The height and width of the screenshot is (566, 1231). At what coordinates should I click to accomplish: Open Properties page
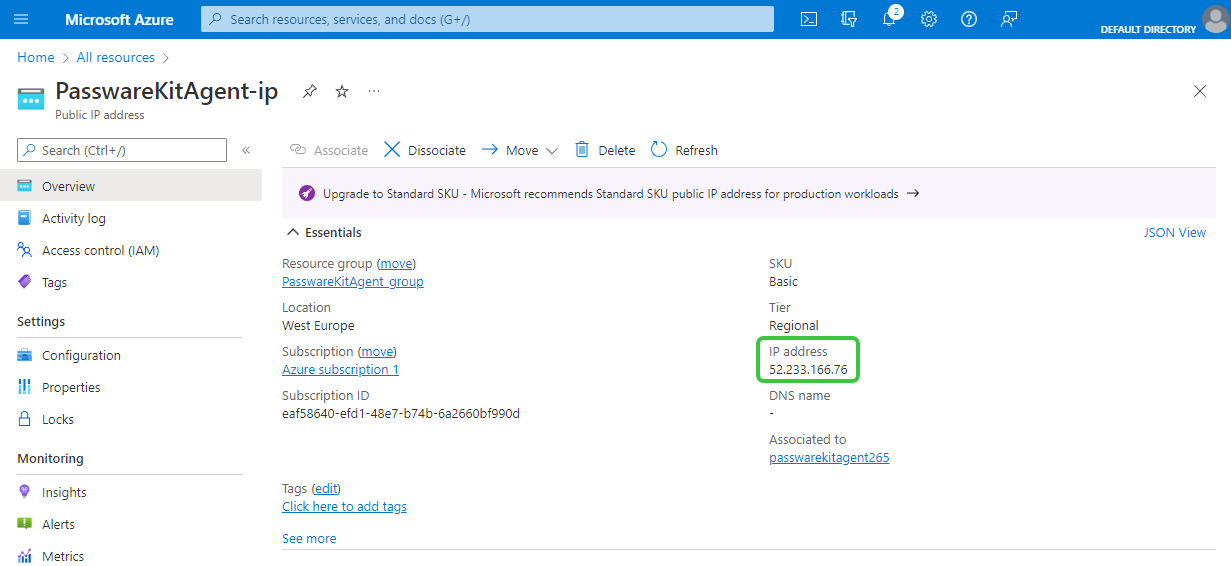[x=131, y=387]
